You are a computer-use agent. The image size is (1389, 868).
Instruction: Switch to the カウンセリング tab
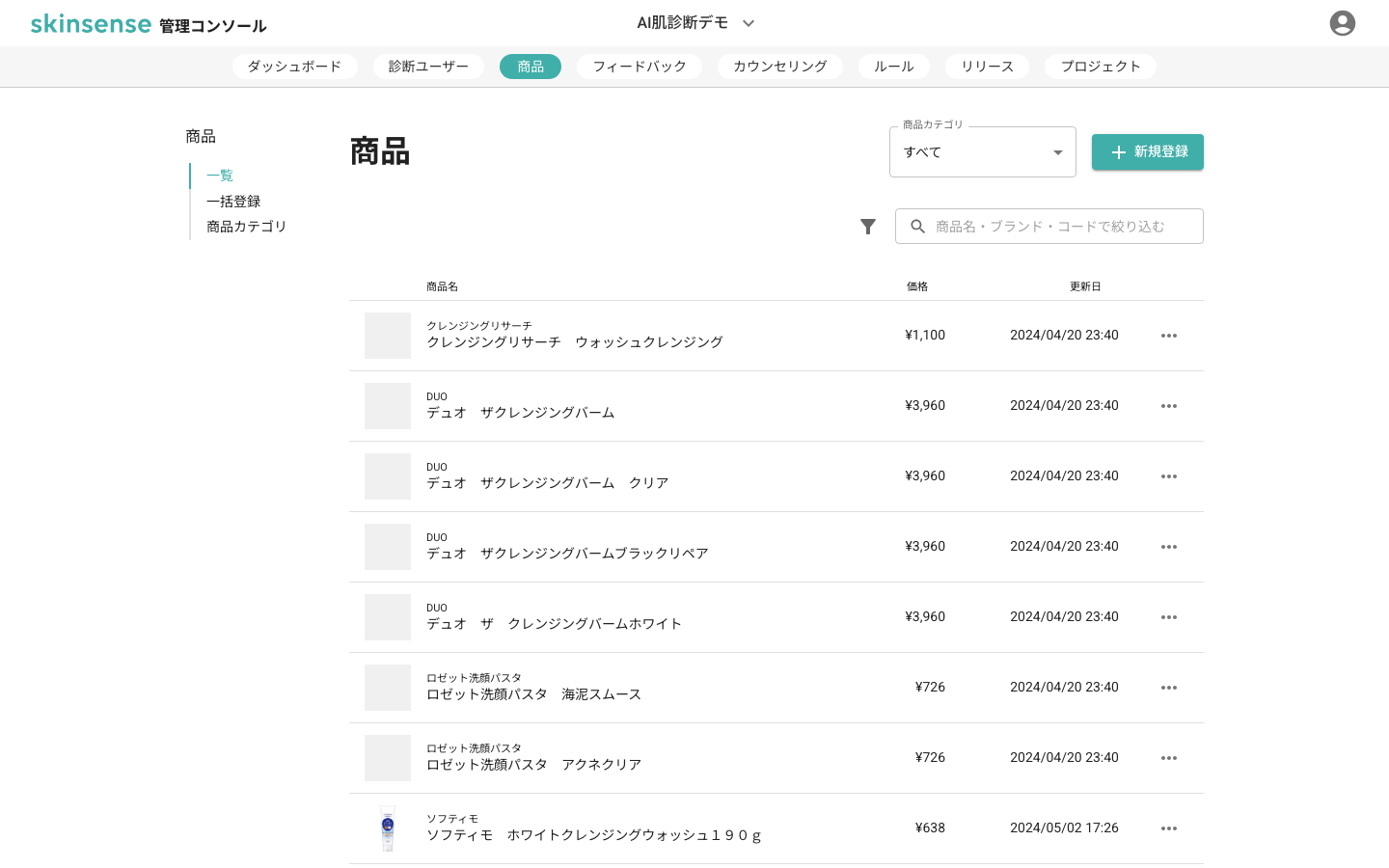click(x=780, y=67)
